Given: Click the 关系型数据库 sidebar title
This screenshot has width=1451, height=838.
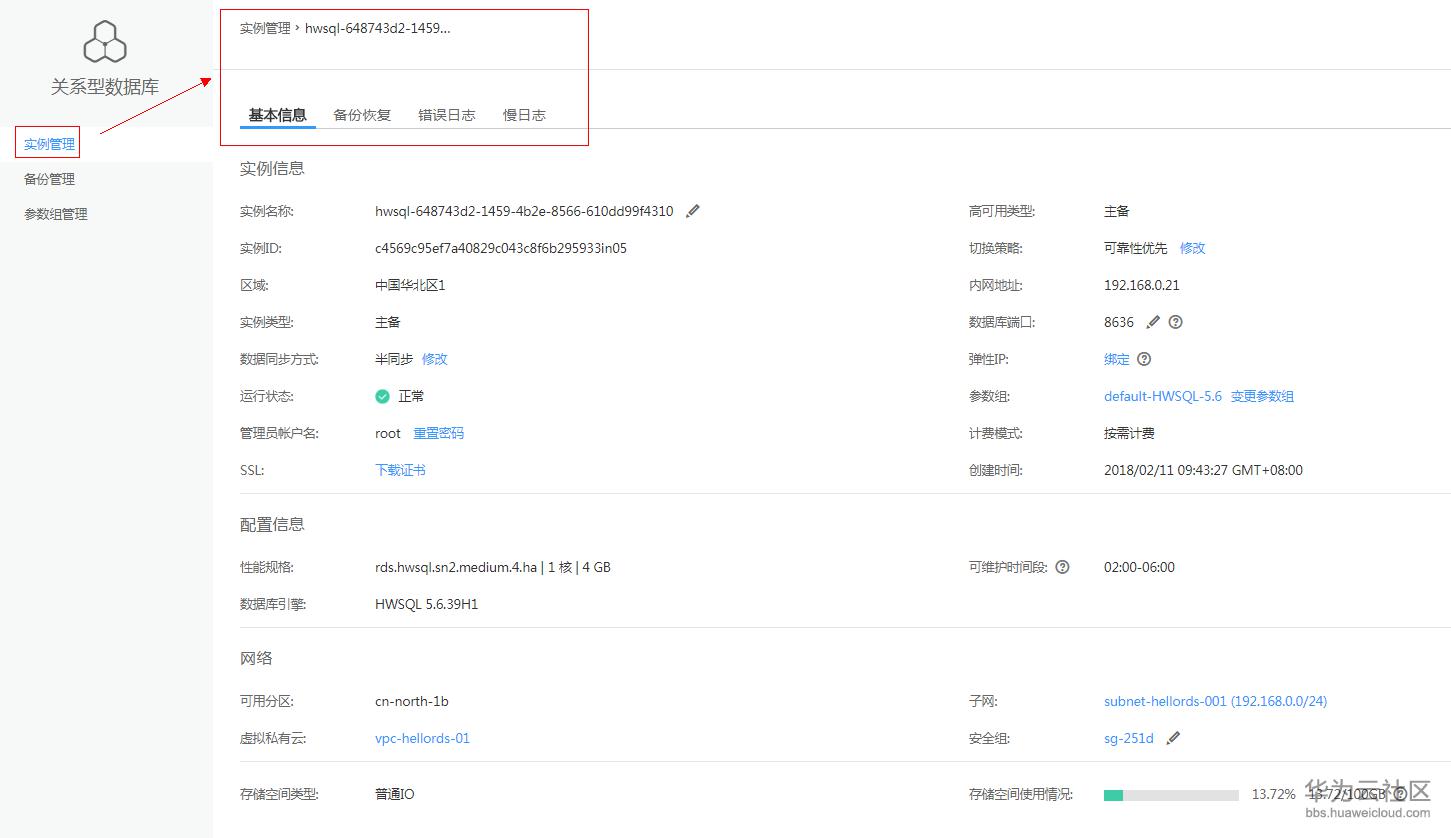Looking at the screenshot, I should pyautogui.click(x=105, y=87).
